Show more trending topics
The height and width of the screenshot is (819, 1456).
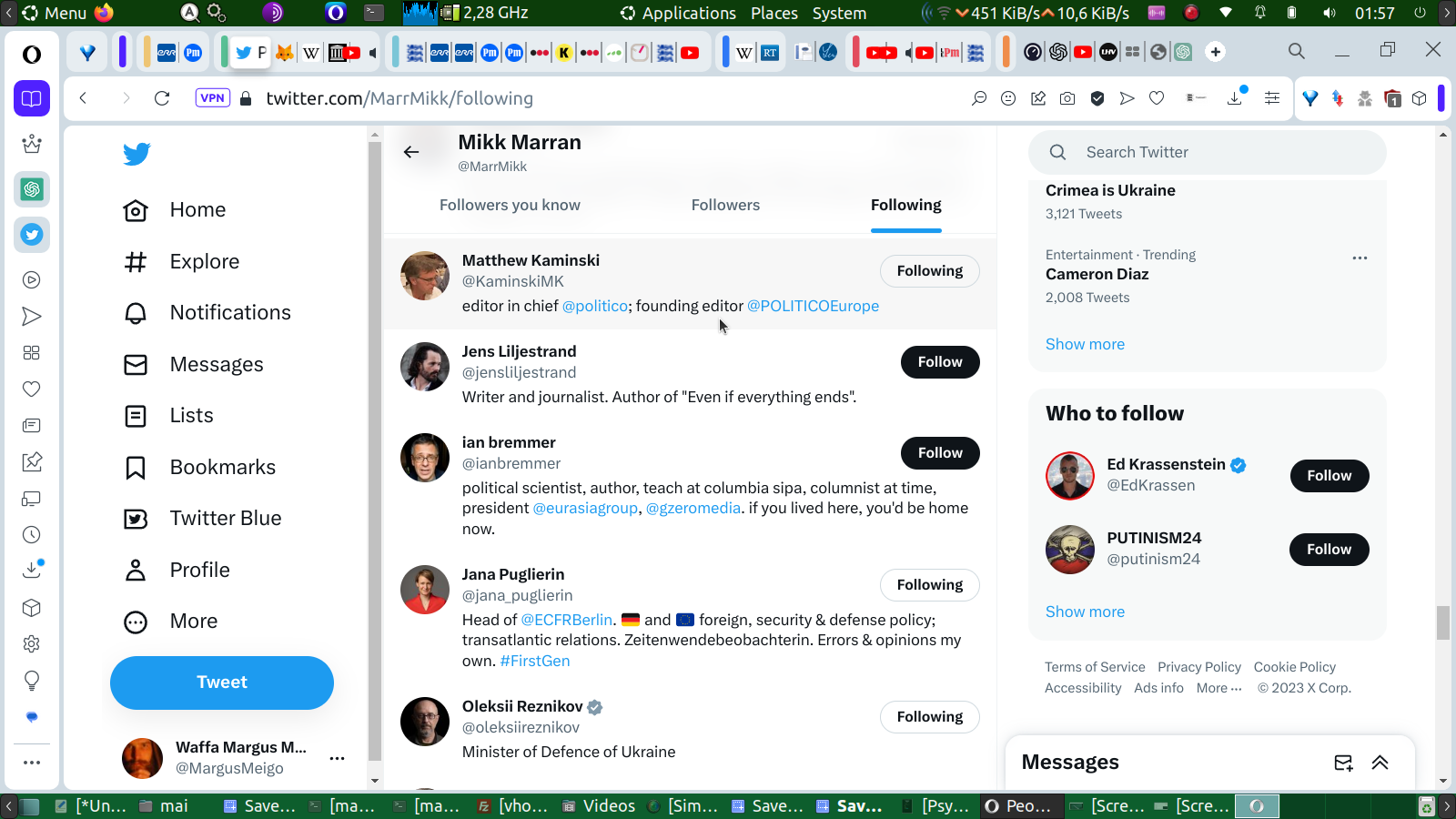tap(1085, 345)
